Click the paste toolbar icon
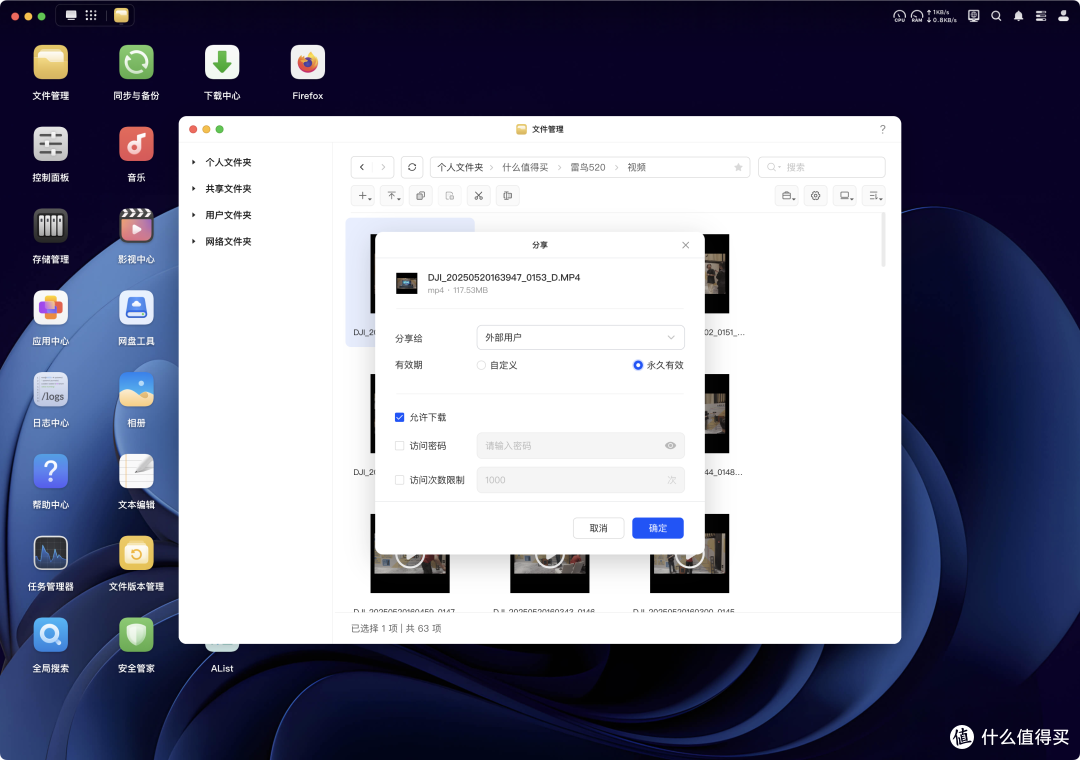Viewport: 1080px width, 760px height. (x=450, y=196)
